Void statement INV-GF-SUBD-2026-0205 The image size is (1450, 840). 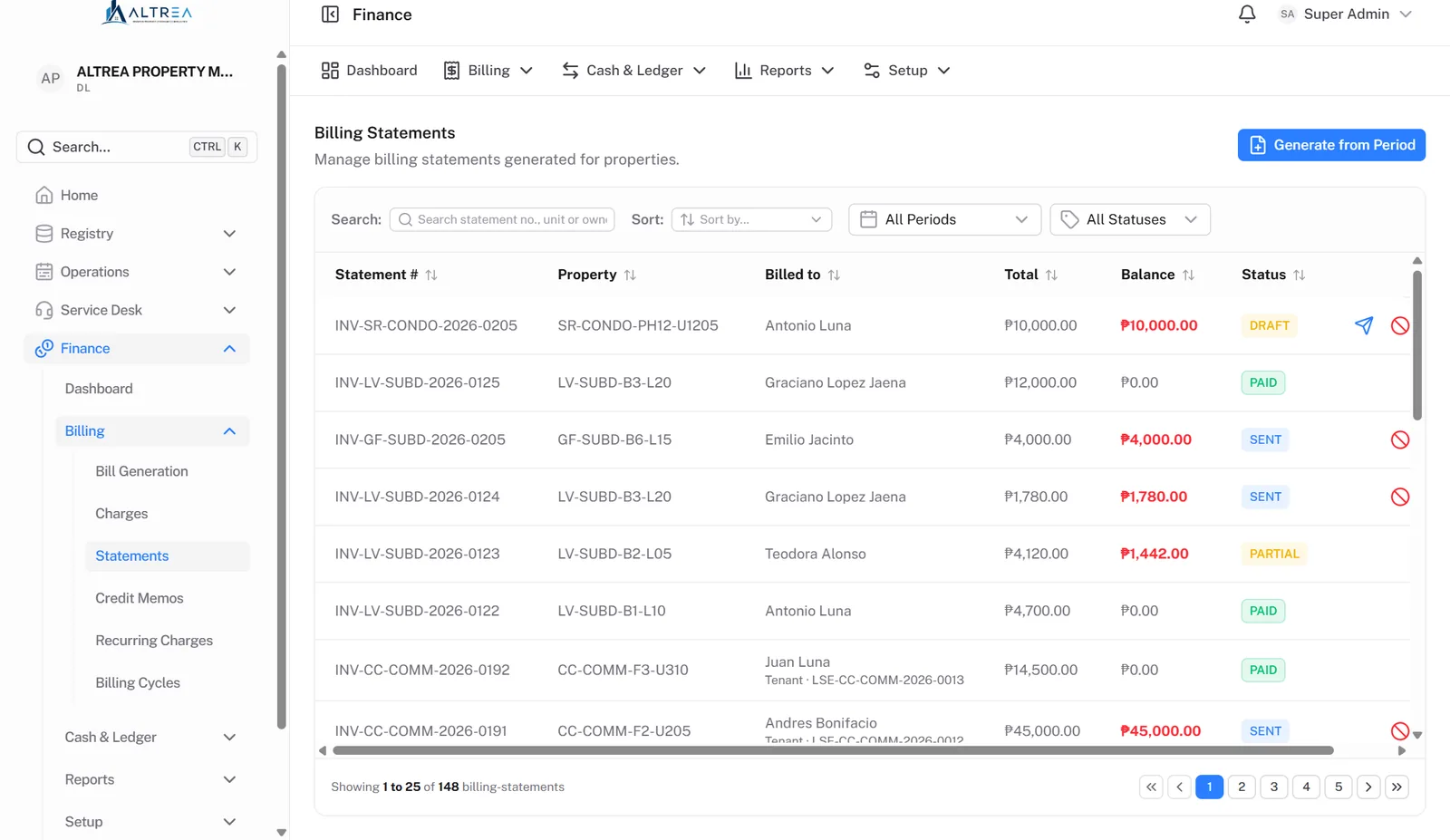pos(1400,439)
